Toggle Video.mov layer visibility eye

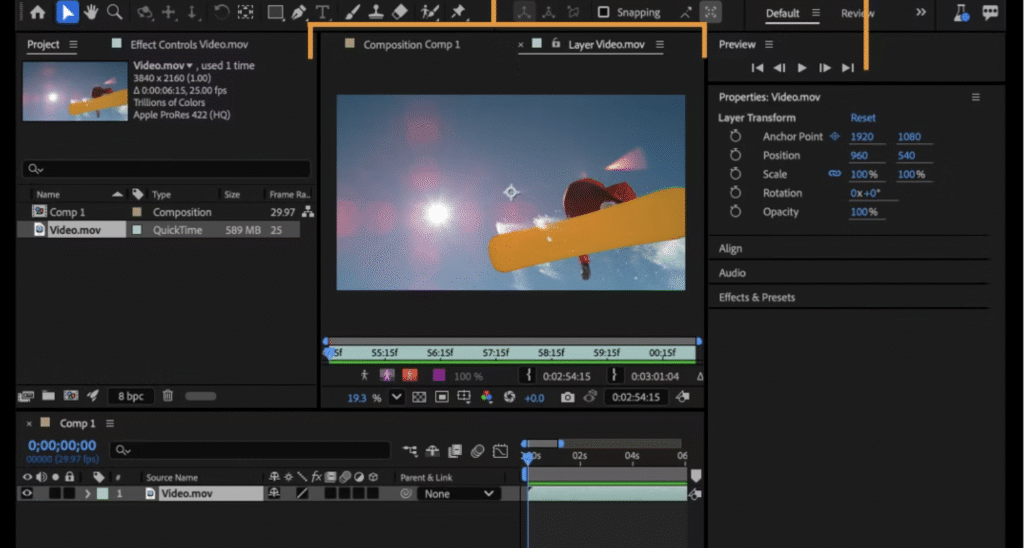tap(27, 493)
